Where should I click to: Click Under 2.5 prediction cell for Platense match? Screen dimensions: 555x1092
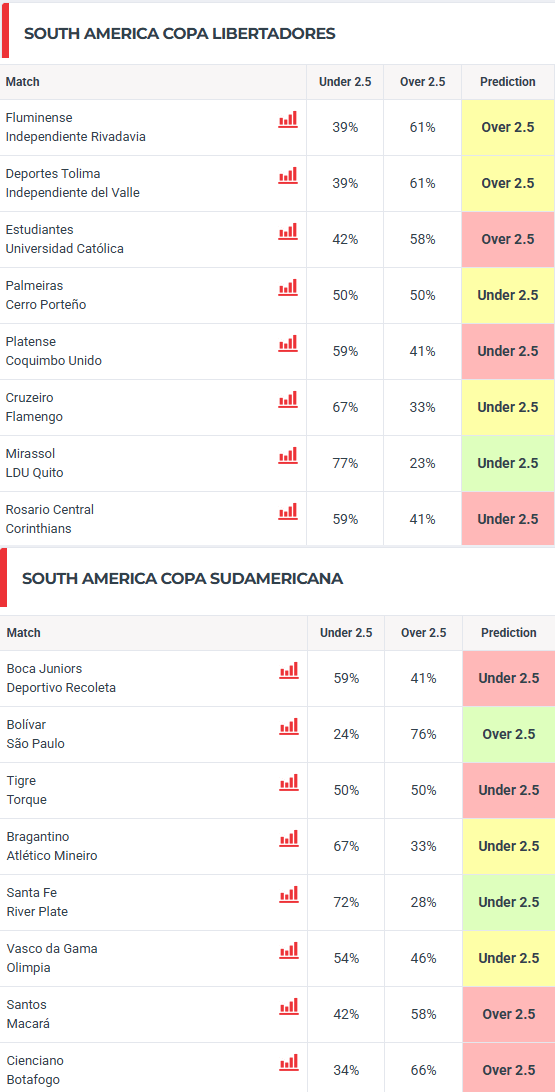tap(508, 351)
